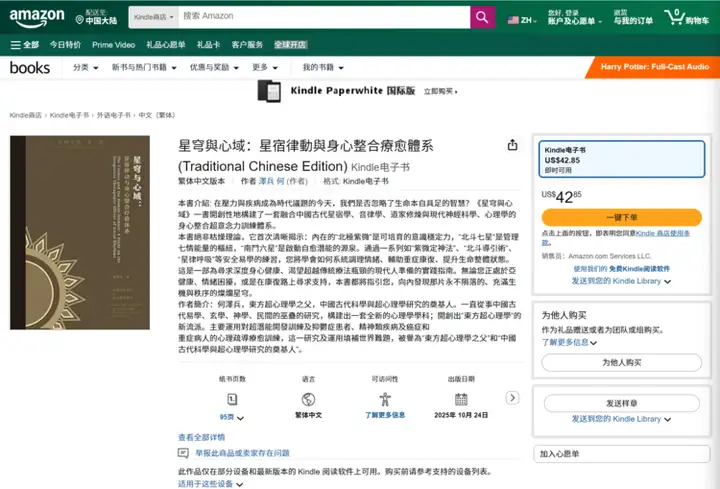
Task: Click the book cover thumbnail
Action: 80,232
